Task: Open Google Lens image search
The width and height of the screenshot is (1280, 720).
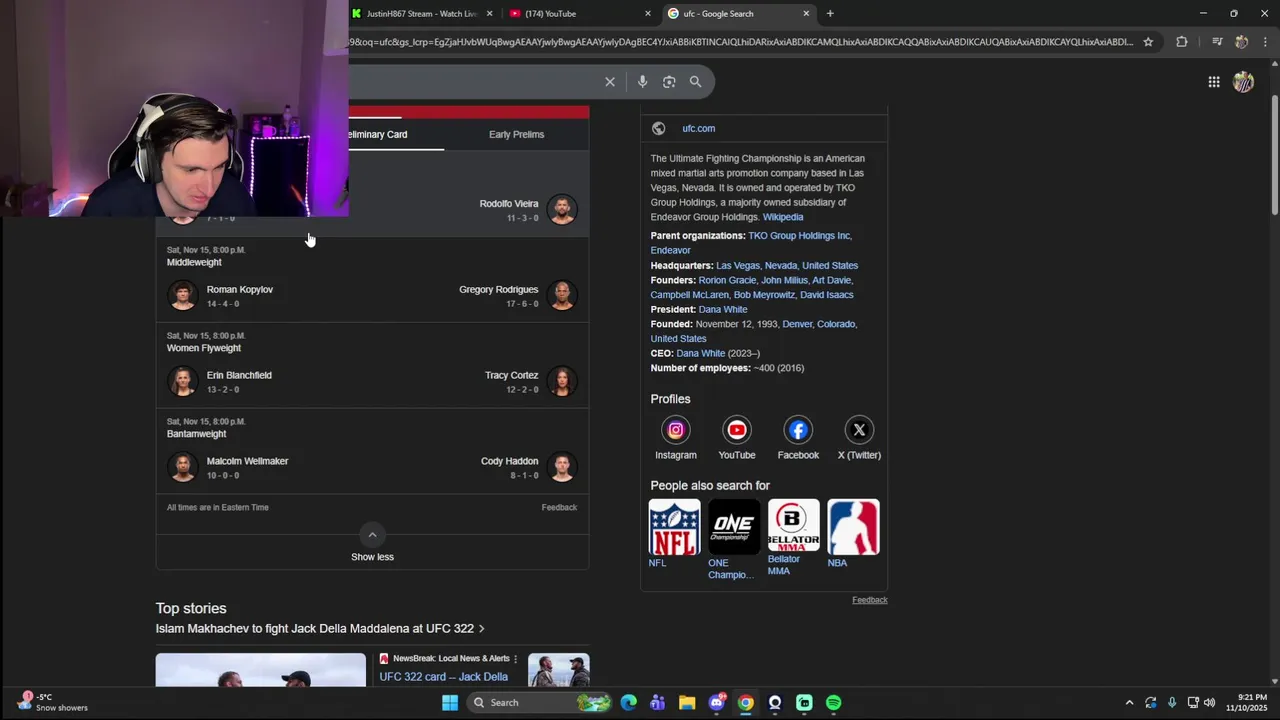Action: pyautogui.click(x=669, y=82)
